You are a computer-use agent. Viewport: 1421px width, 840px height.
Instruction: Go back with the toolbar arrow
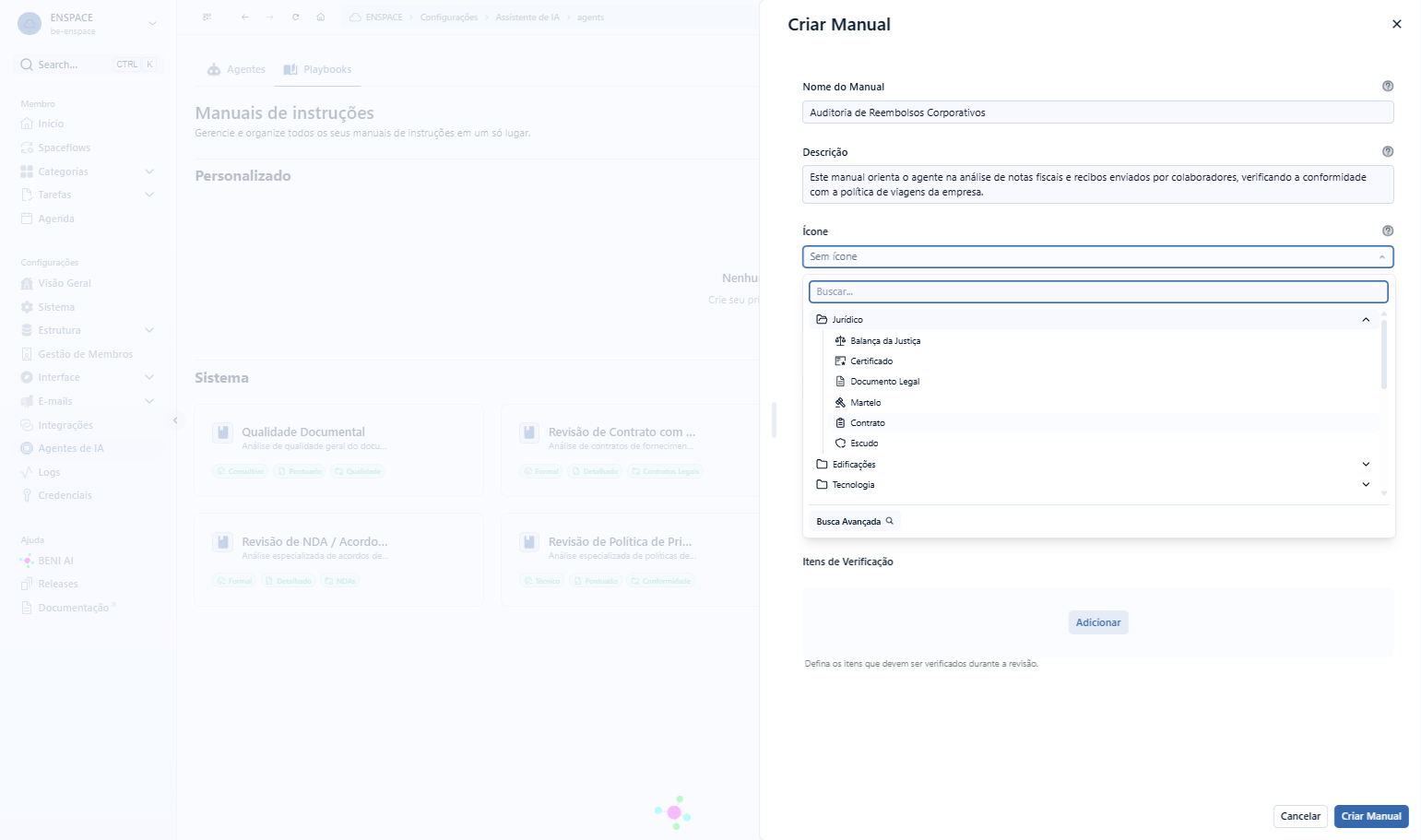pos(244,17)
